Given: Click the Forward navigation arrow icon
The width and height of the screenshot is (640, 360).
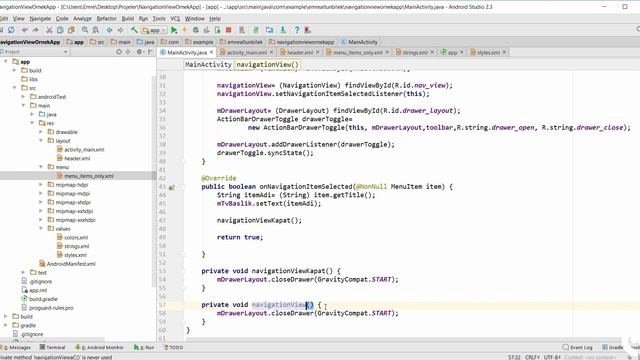Looking at the screenshot, I should (120, 30).
